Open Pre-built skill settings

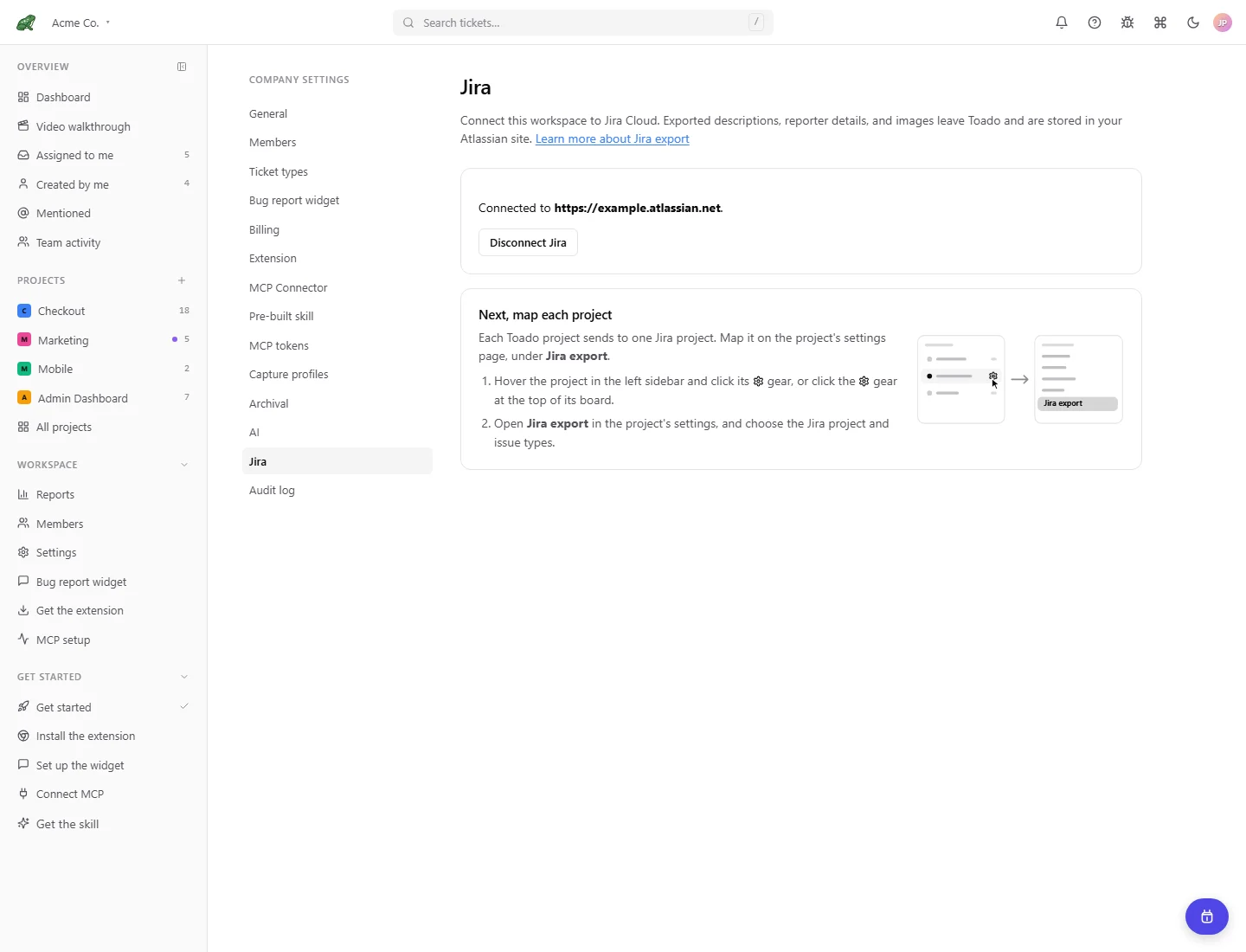(x=337, y=316)
